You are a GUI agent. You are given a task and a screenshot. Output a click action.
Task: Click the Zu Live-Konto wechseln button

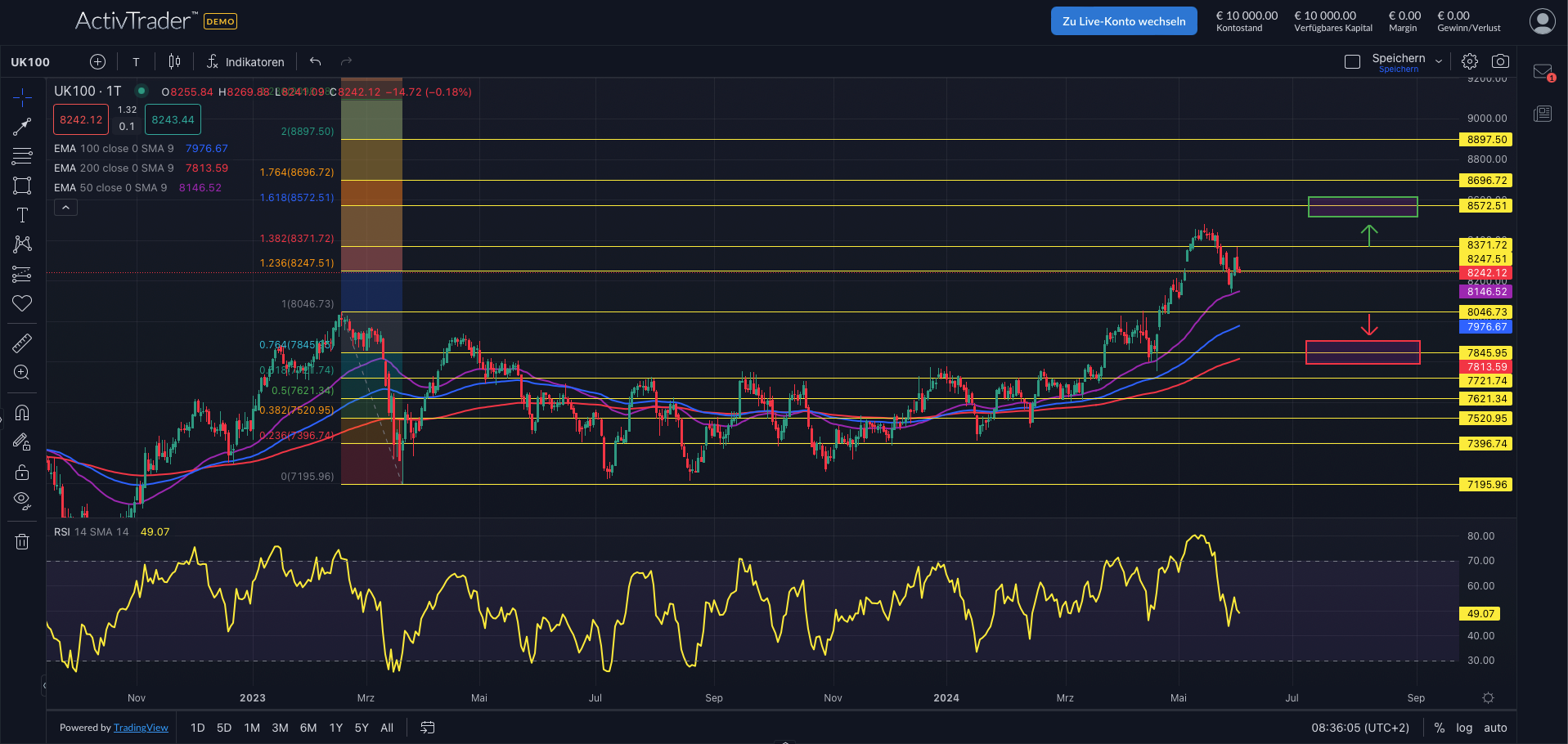(1123, 20)
